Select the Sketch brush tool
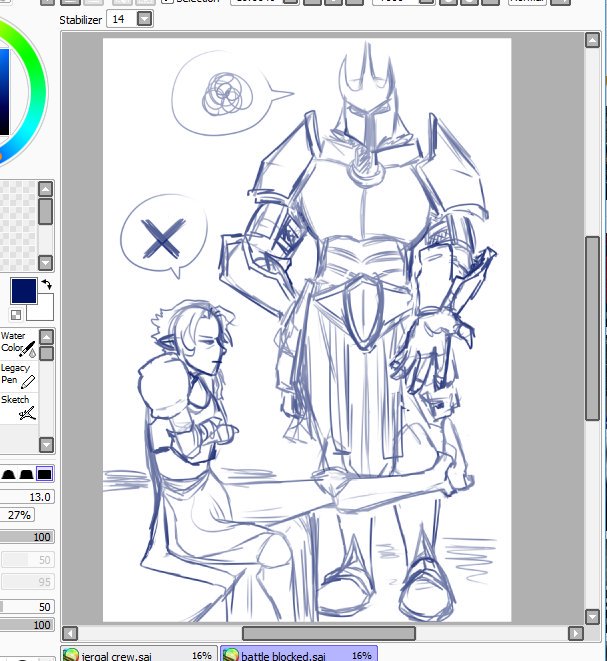The width and height of the screenshot is (607, 661). [19, 407]
